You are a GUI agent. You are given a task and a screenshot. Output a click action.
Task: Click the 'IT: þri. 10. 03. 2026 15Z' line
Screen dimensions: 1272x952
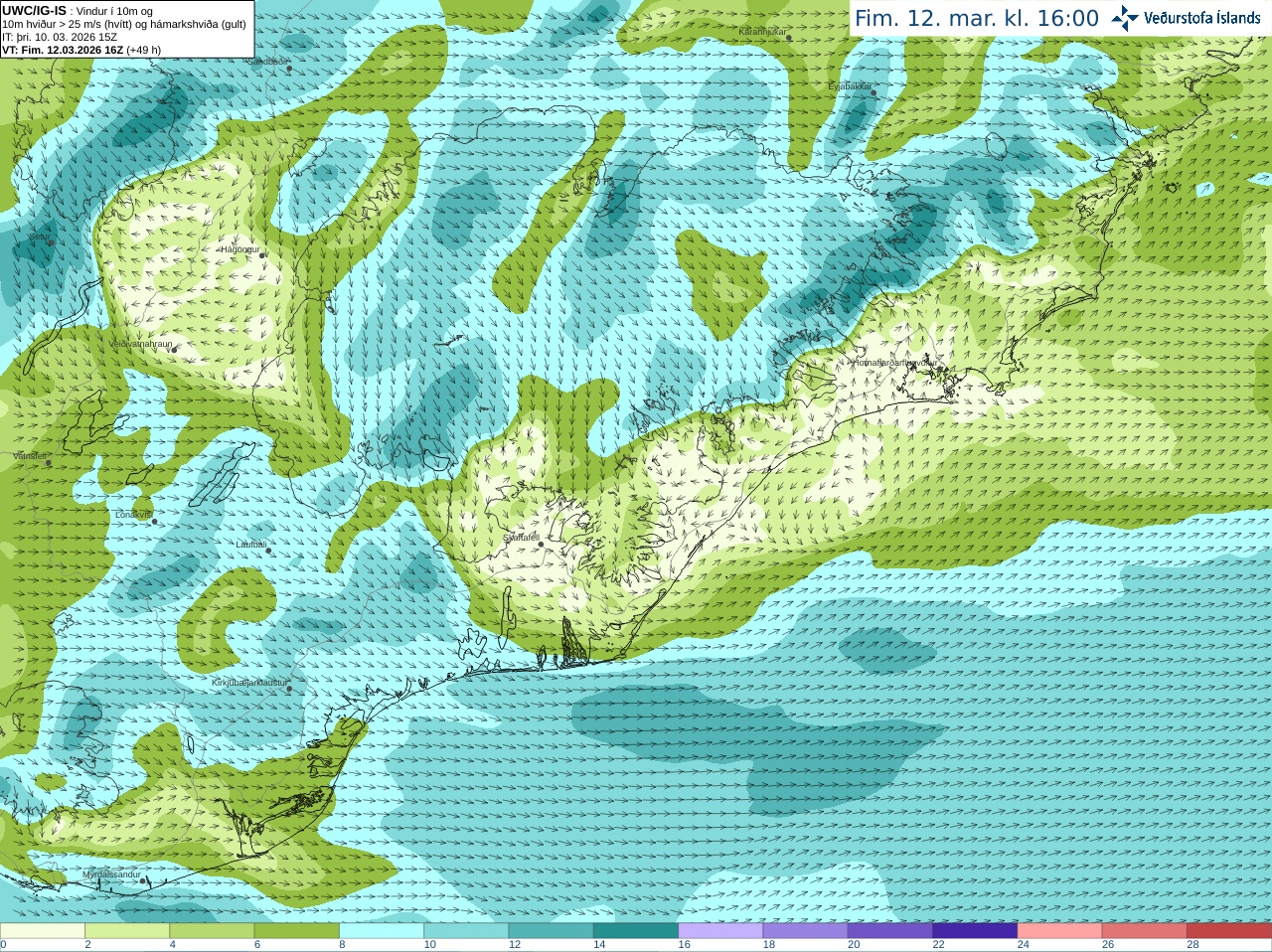60,37
